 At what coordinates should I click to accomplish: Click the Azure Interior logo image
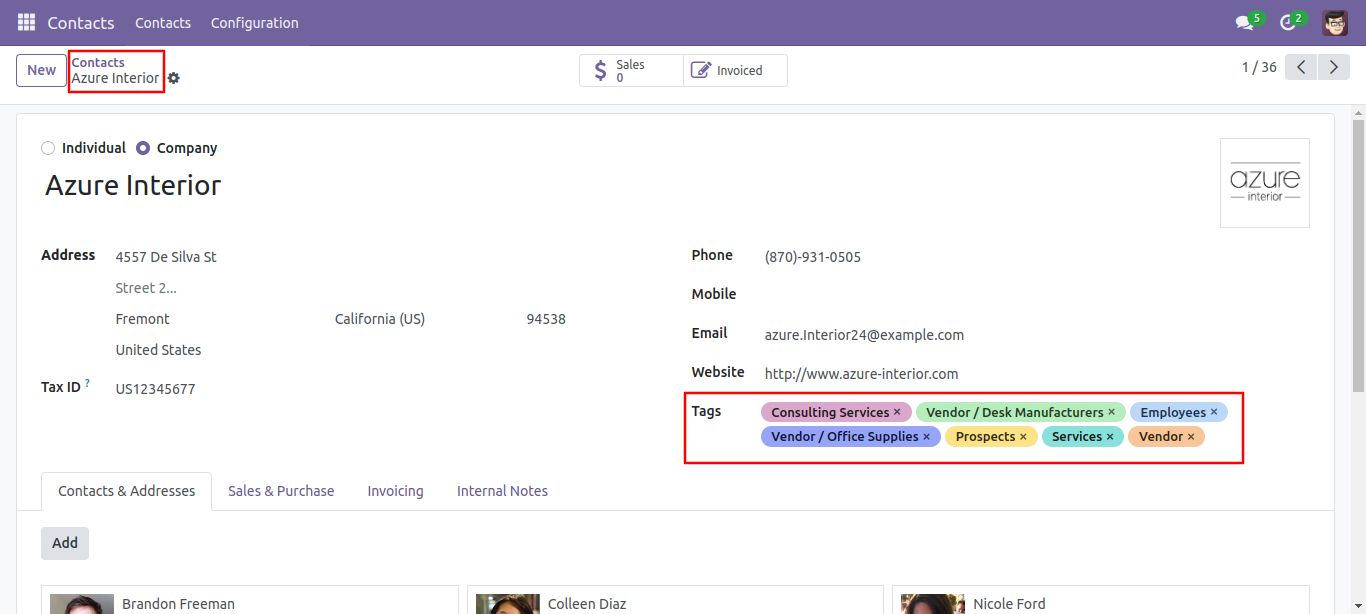click(x=1265, y=183)
